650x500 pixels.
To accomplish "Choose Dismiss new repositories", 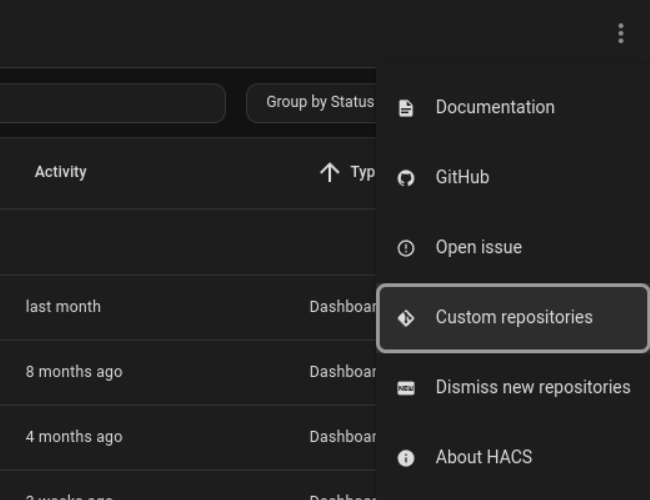I will coord(513,388).
